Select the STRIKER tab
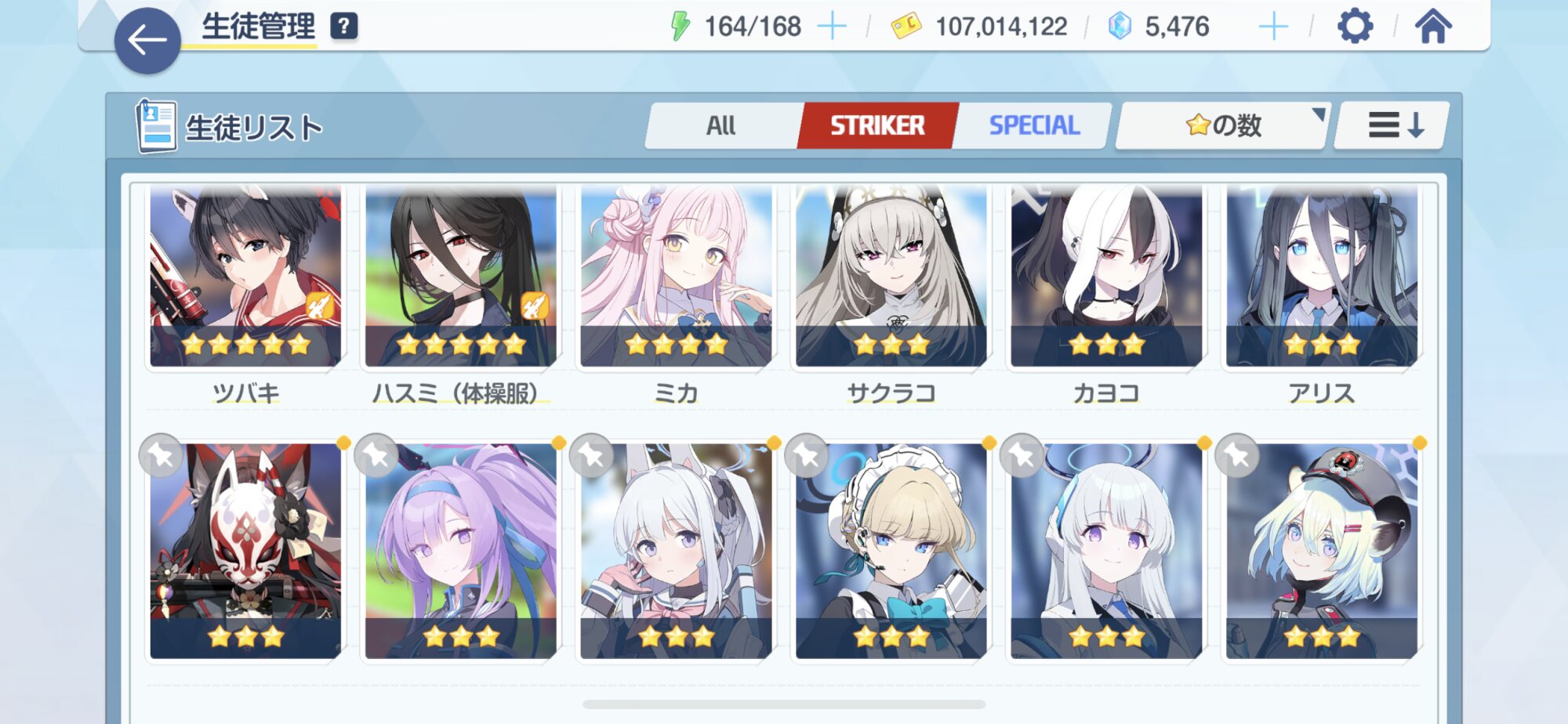The height and width of the screenshot is (724, 1568). click(877, 125)
